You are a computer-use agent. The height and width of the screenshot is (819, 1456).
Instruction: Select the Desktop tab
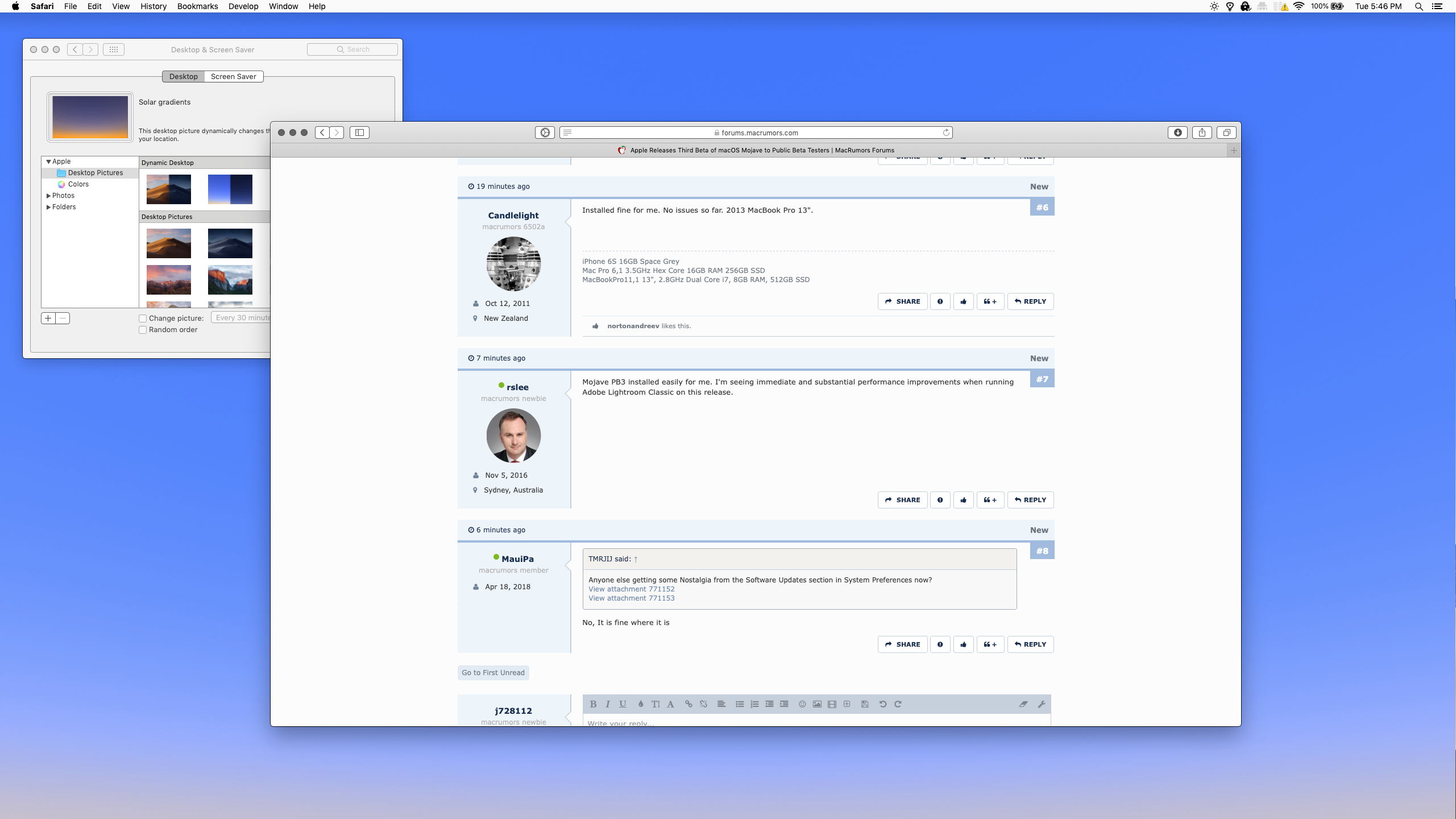pyautogui.click(x=183, y=76)
